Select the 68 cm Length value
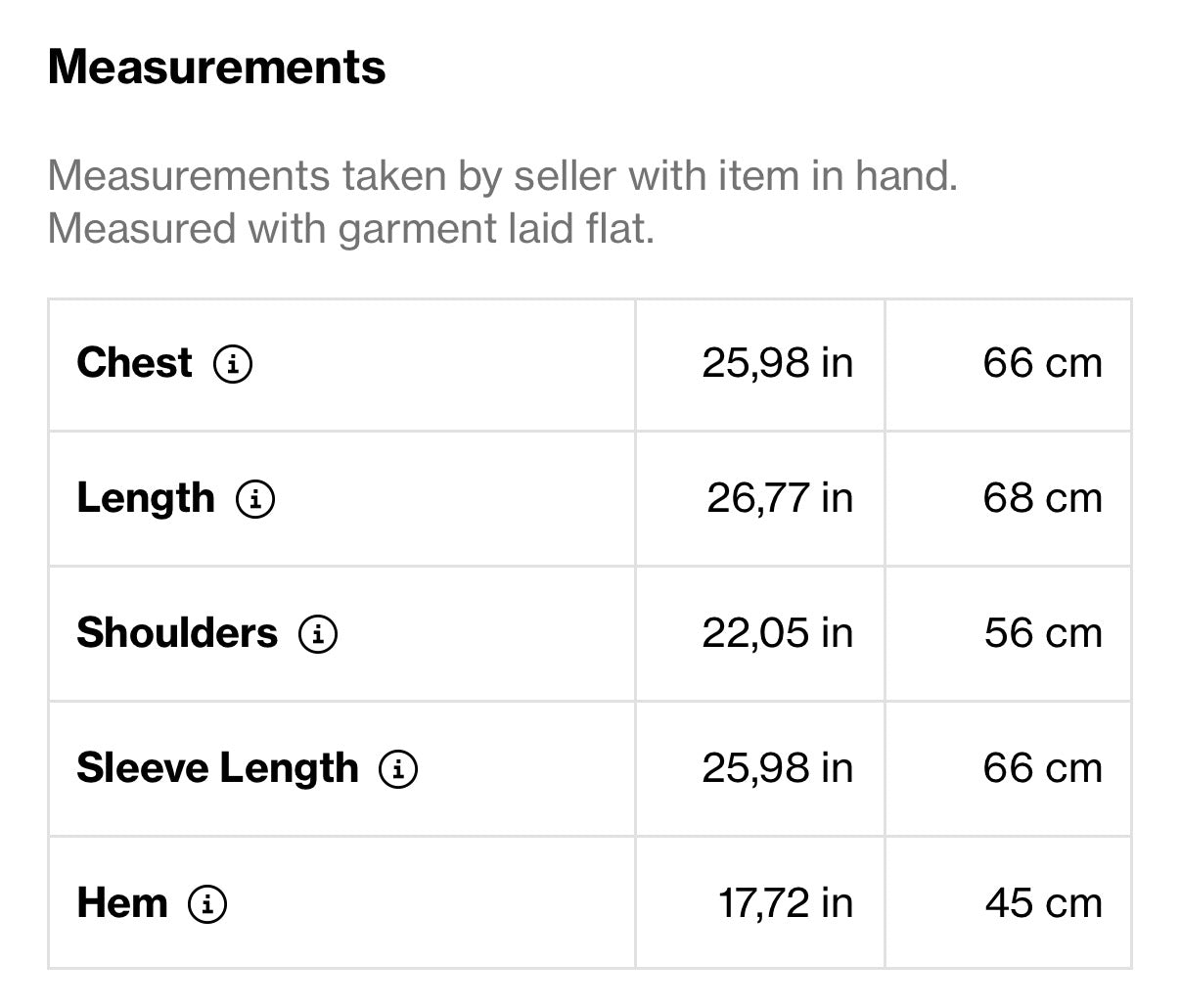1180x1008 pixels. point(1042,498)
